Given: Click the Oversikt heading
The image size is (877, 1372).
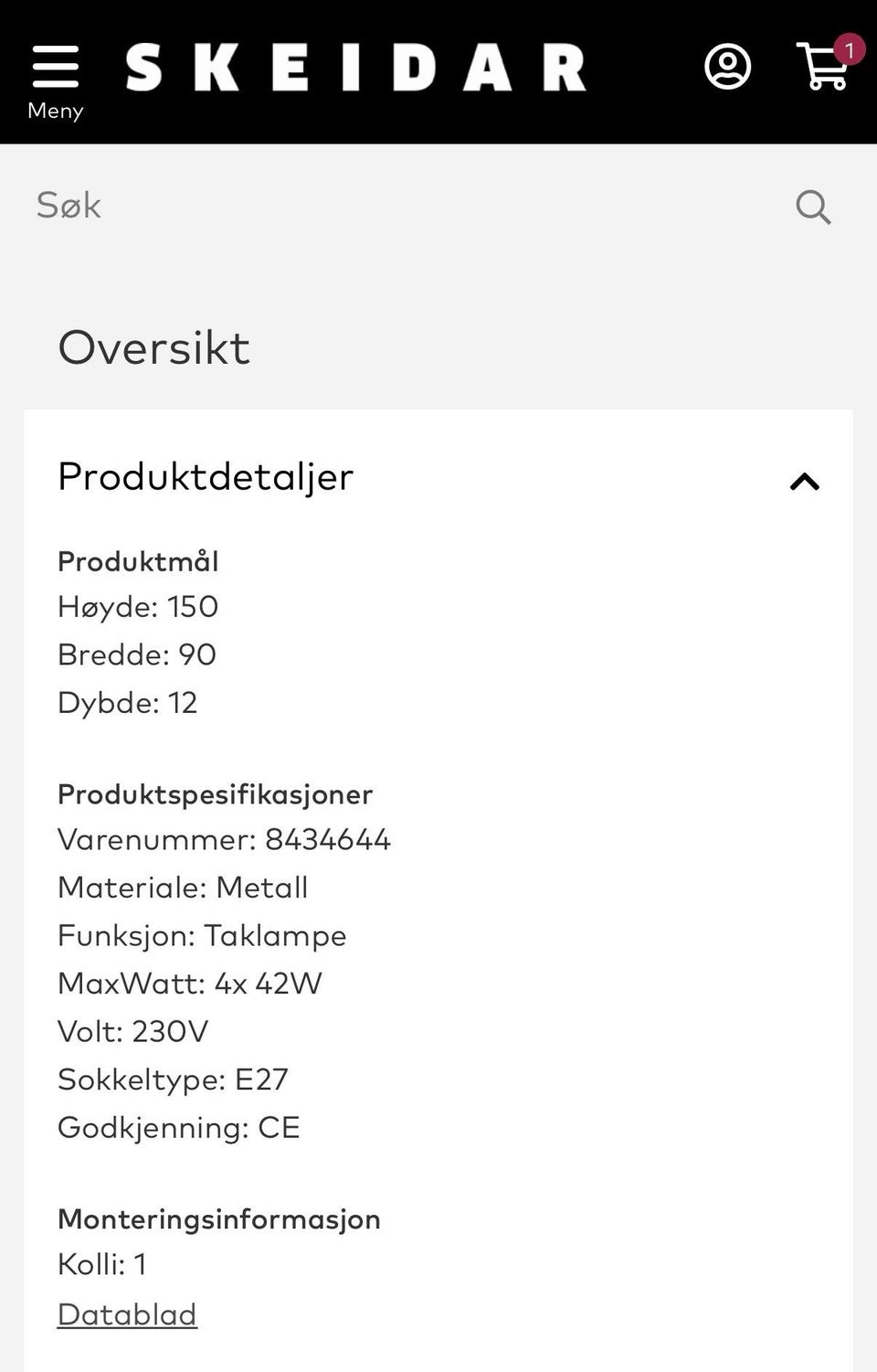Looking at the screenshot, I should [x=153, y=347].
